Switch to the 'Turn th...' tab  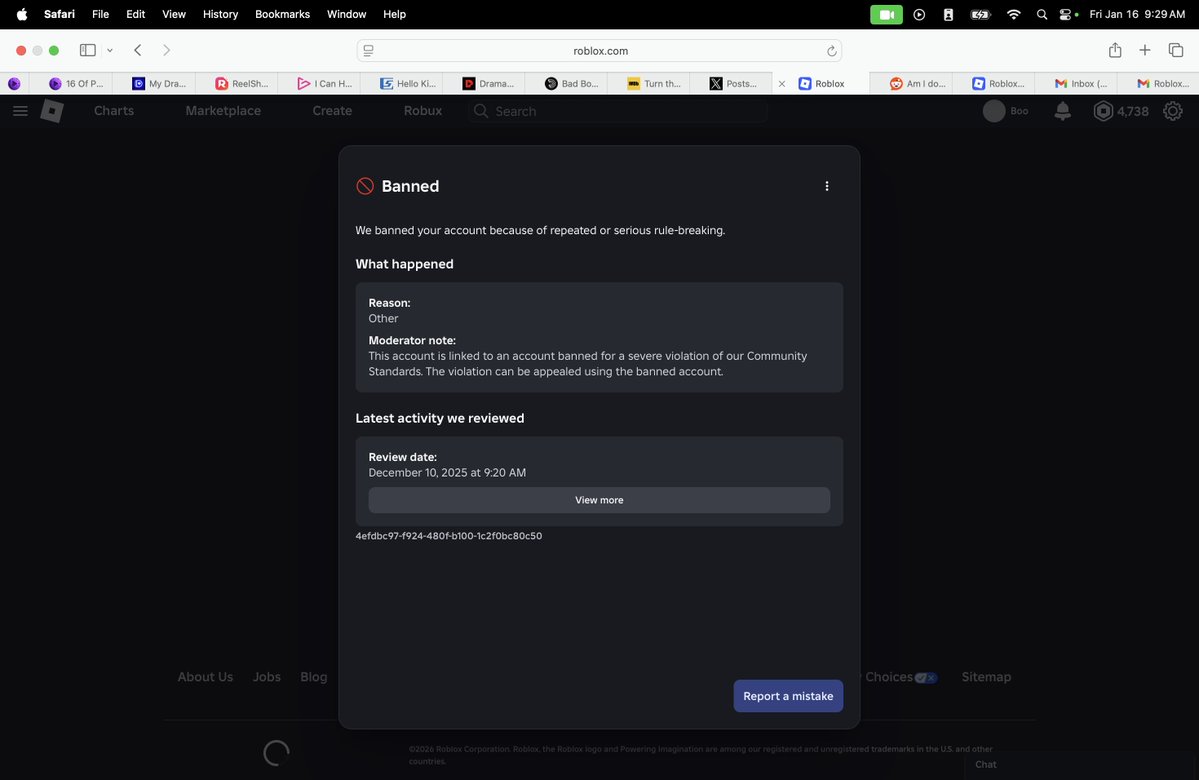click(x=653, y=83)
